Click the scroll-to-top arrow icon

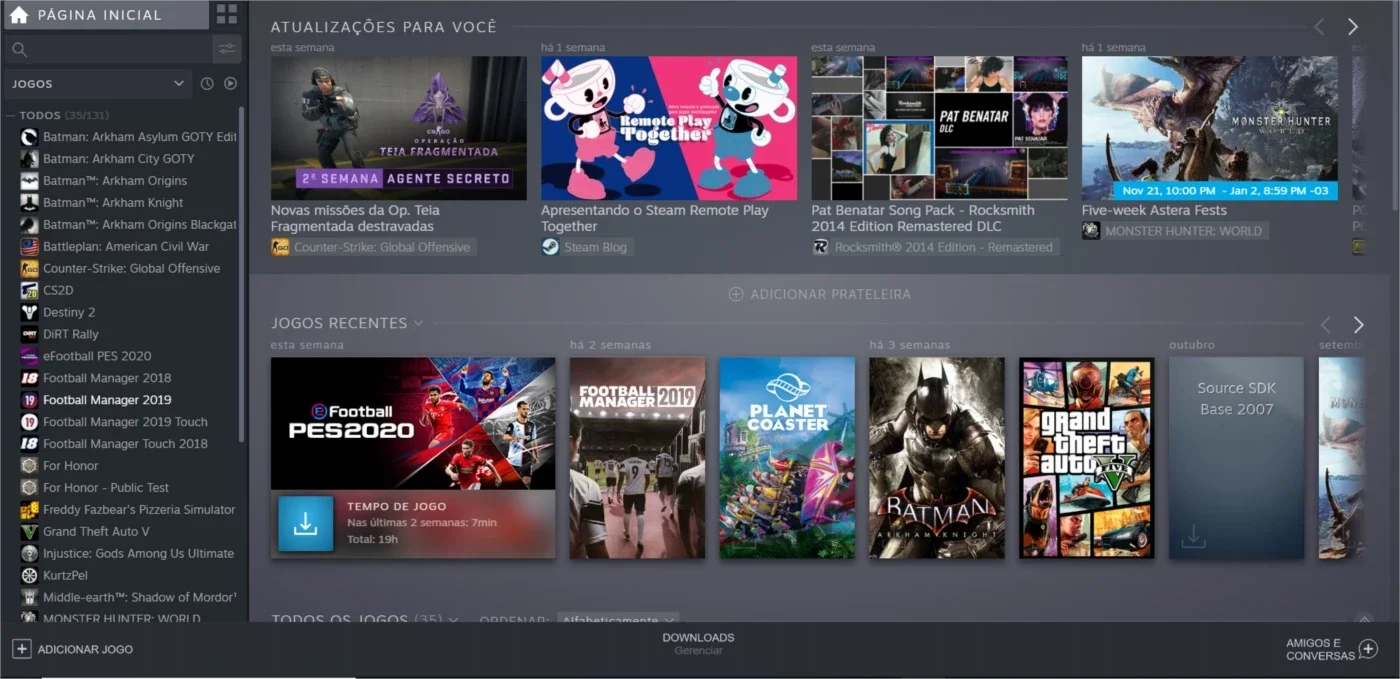point(1364,620)
